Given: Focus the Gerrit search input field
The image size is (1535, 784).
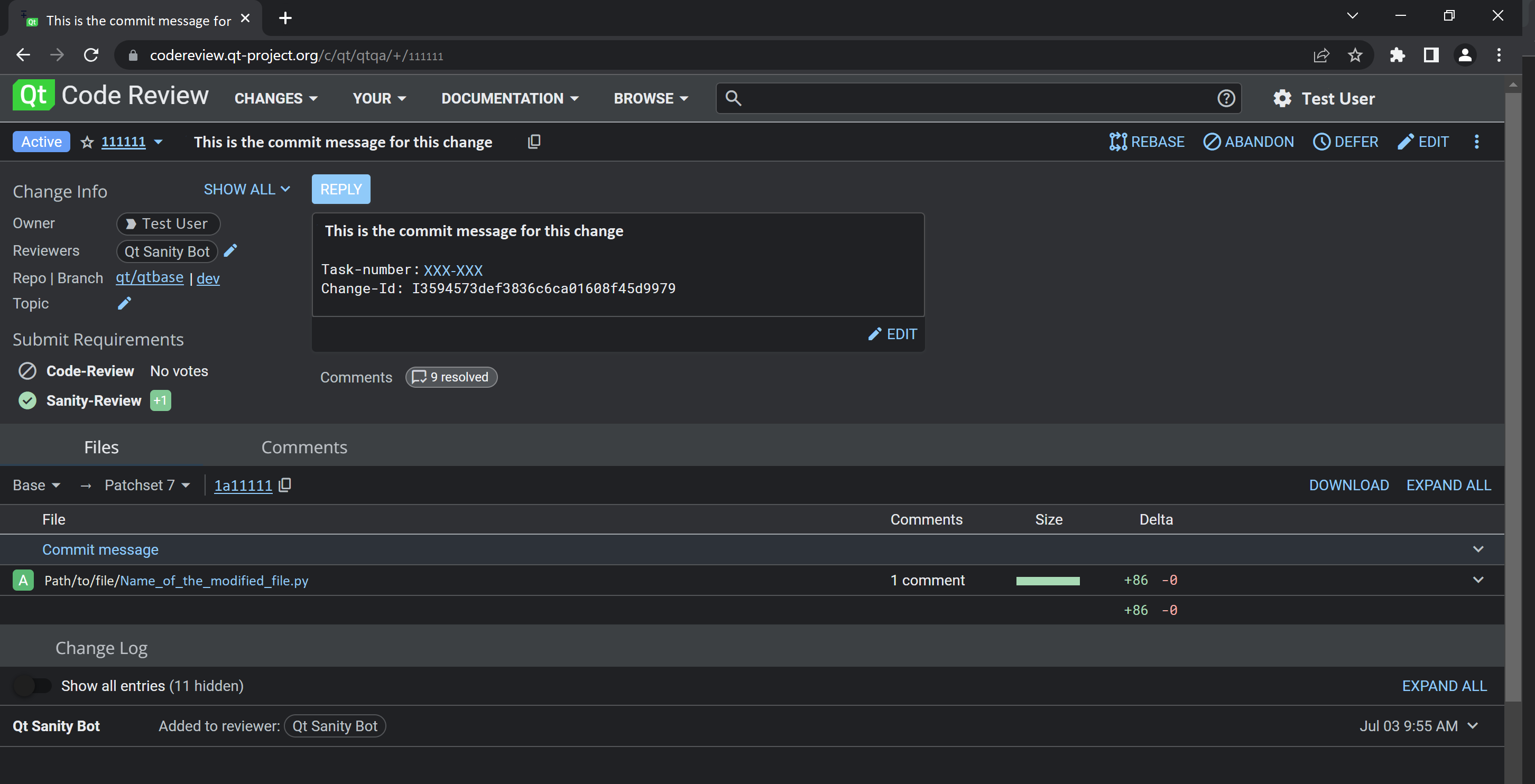Looking at the screenshot, I should [x=978, y=98].
